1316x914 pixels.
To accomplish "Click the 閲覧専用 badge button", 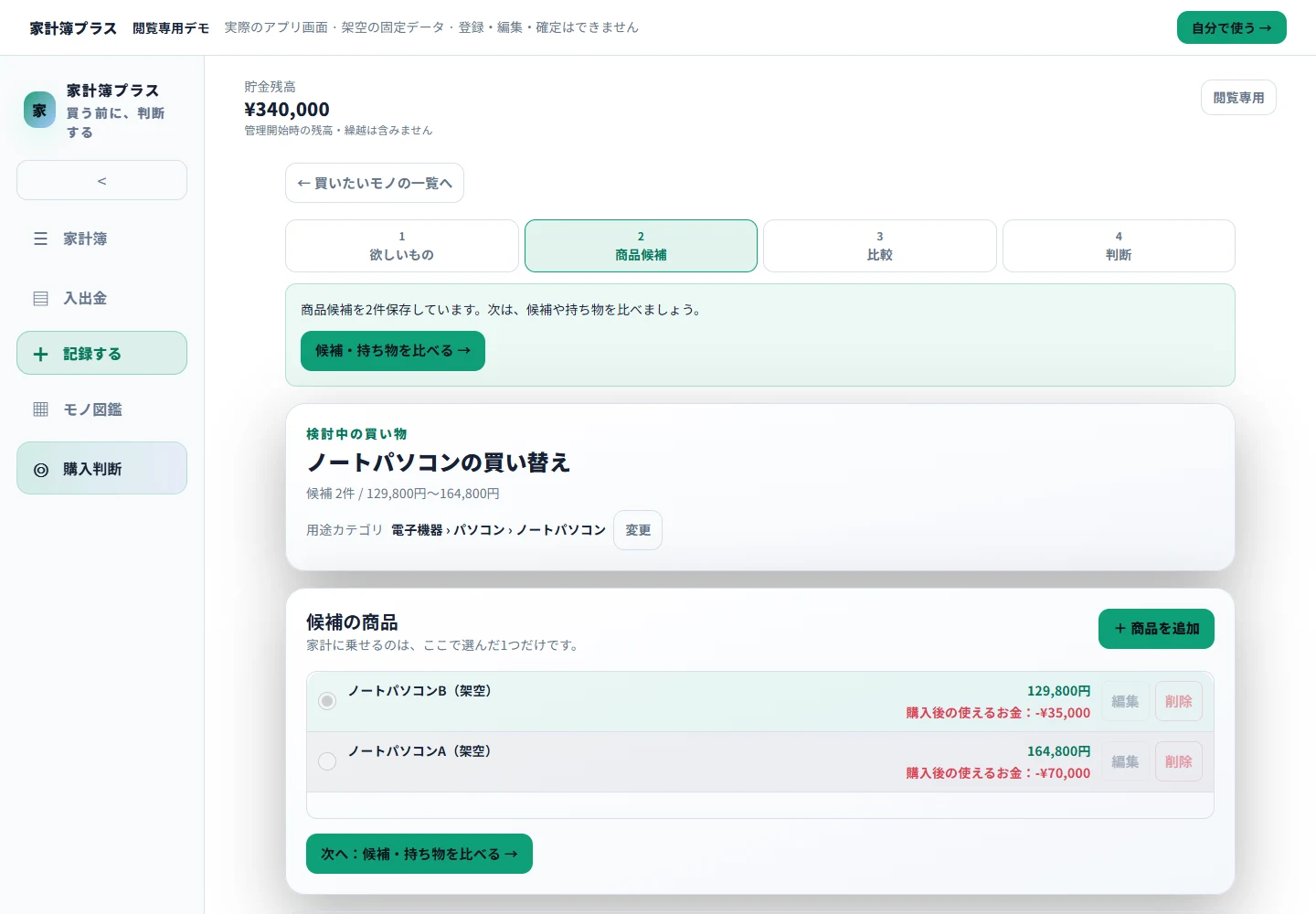I will (x=1238, y=98).
